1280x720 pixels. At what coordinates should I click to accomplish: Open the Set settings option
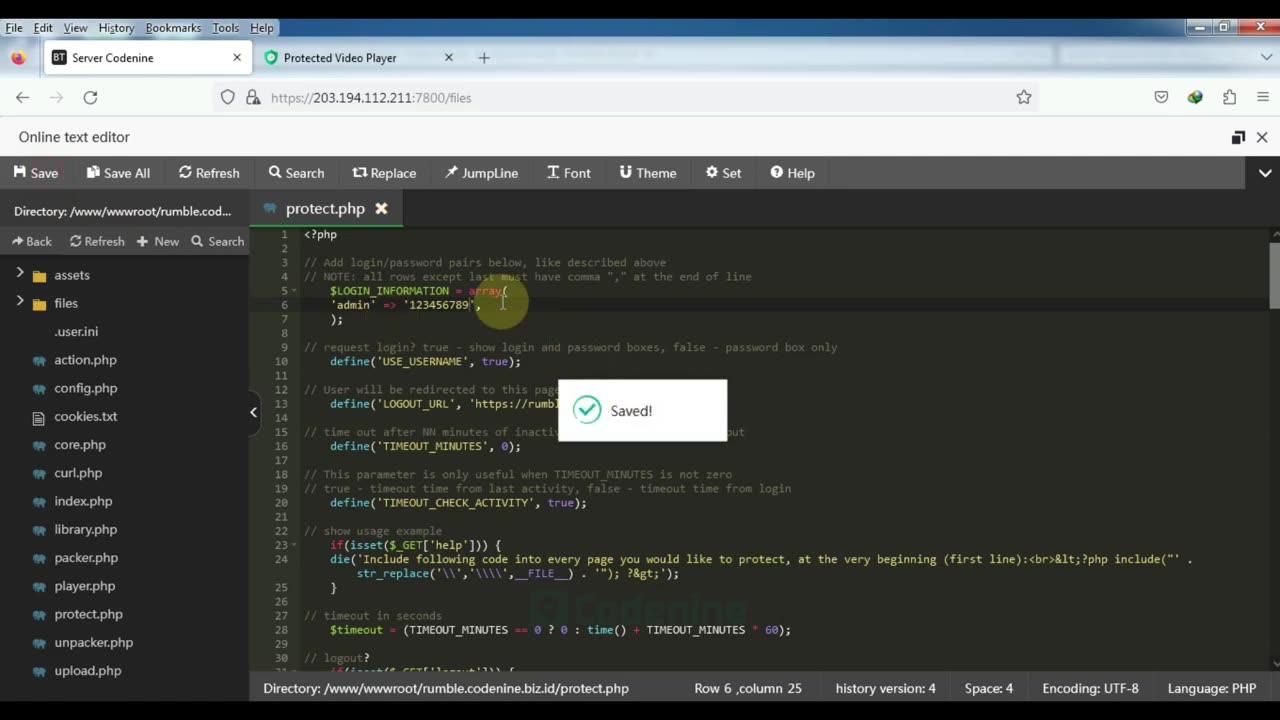click(724, 173)
